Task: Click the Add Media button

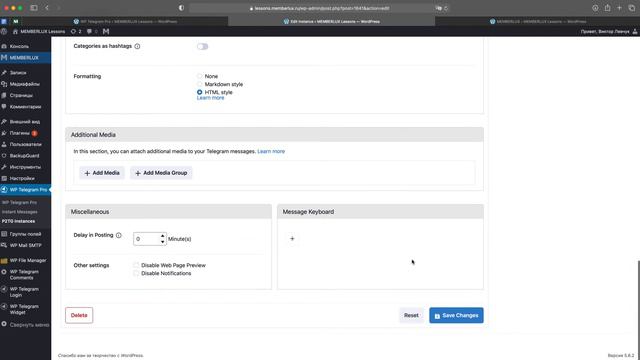Action: click(102, 173)
